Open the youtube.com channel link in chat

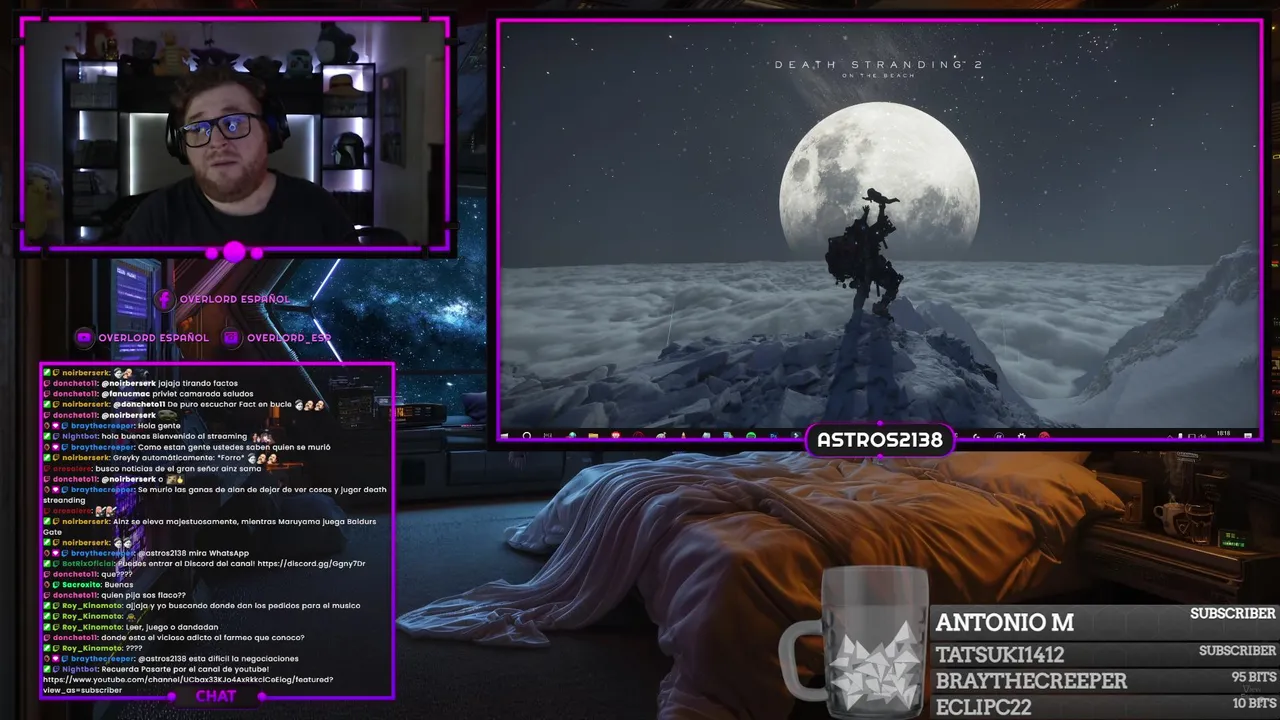188,685
